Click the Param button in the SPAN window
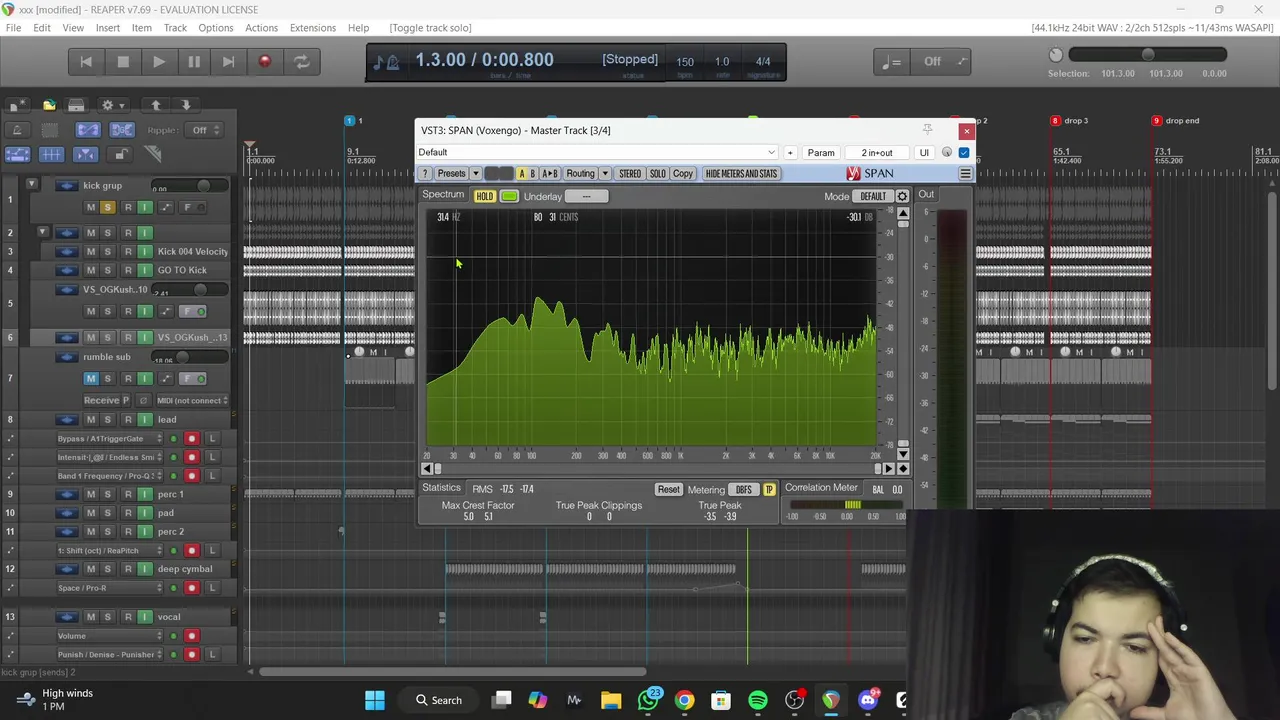The width and height of the screenshot is (1280, 720). pos(821,153)
